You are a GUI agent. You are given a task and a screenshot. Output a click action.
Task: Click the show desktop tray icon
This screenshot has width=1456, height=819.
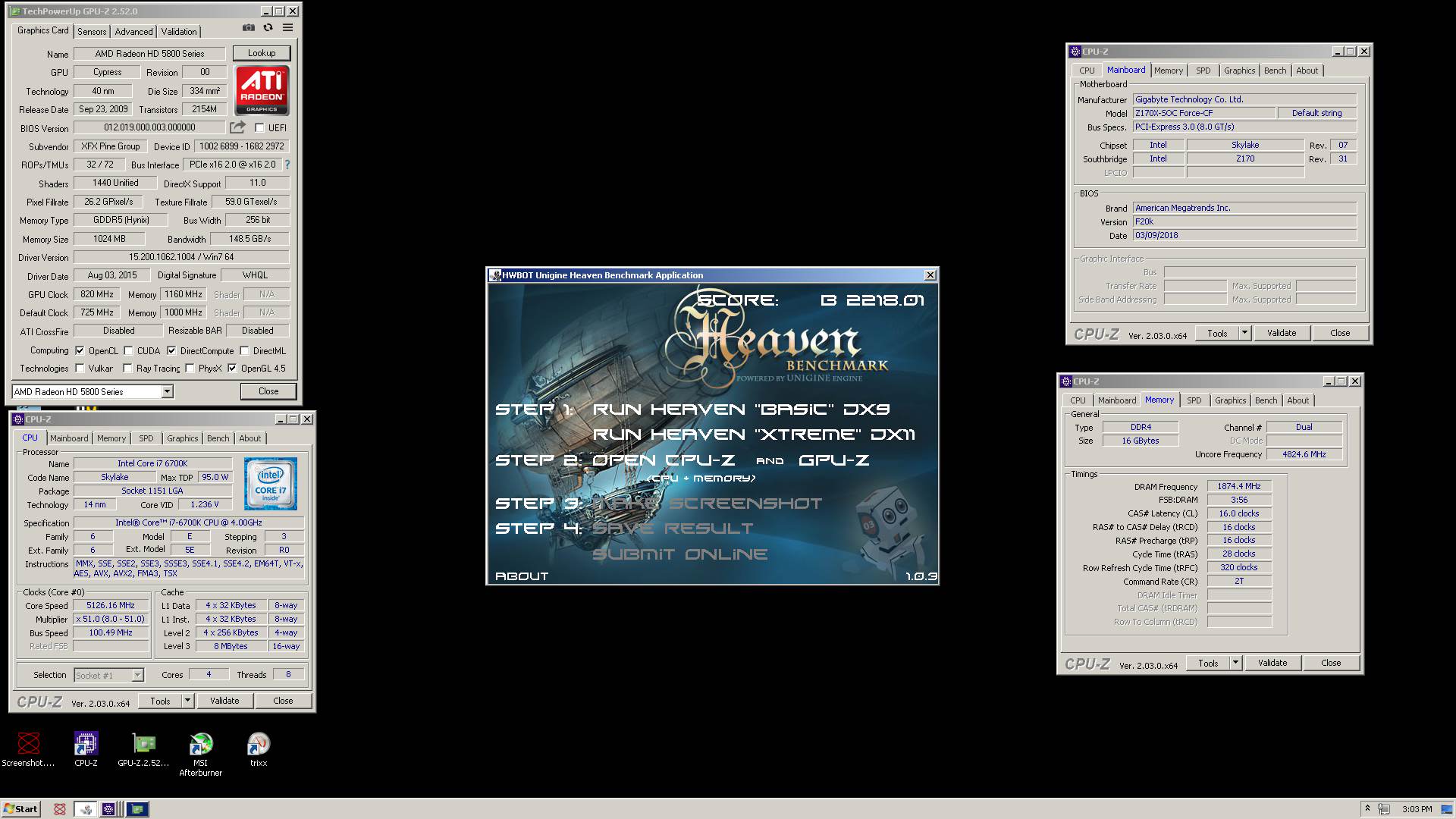(1448, 809)
